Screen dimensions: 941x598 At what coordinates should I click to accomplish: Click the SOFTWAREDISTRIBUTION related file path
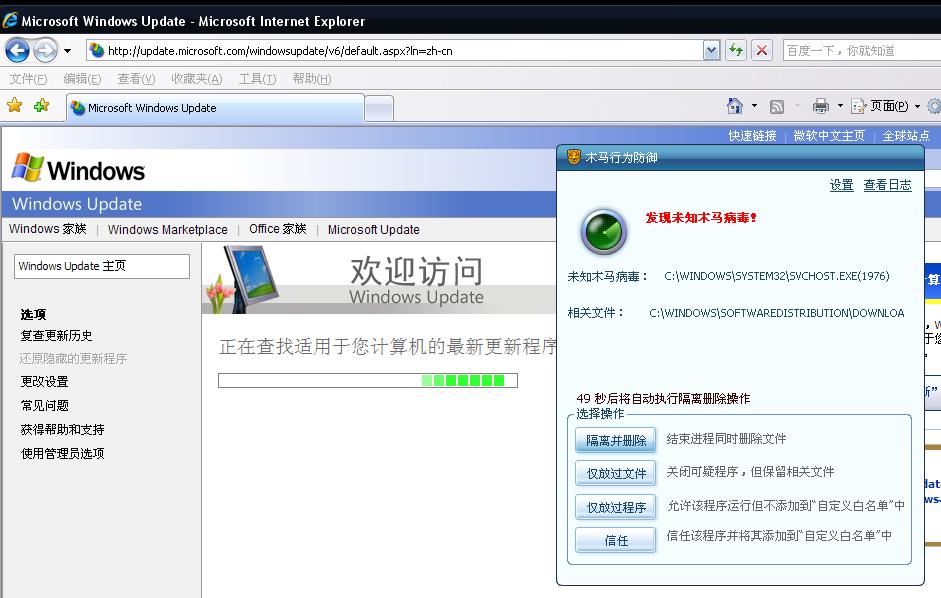[x=777, y=313]
